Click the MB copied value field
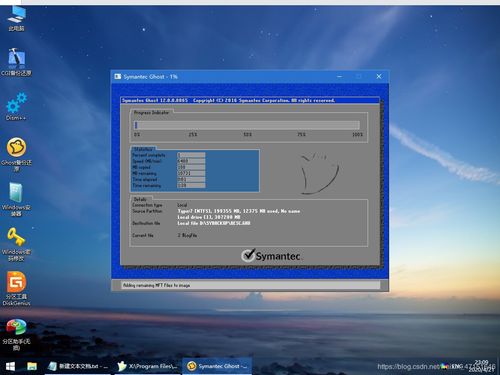The image size is (500, 375). point(191,167)
